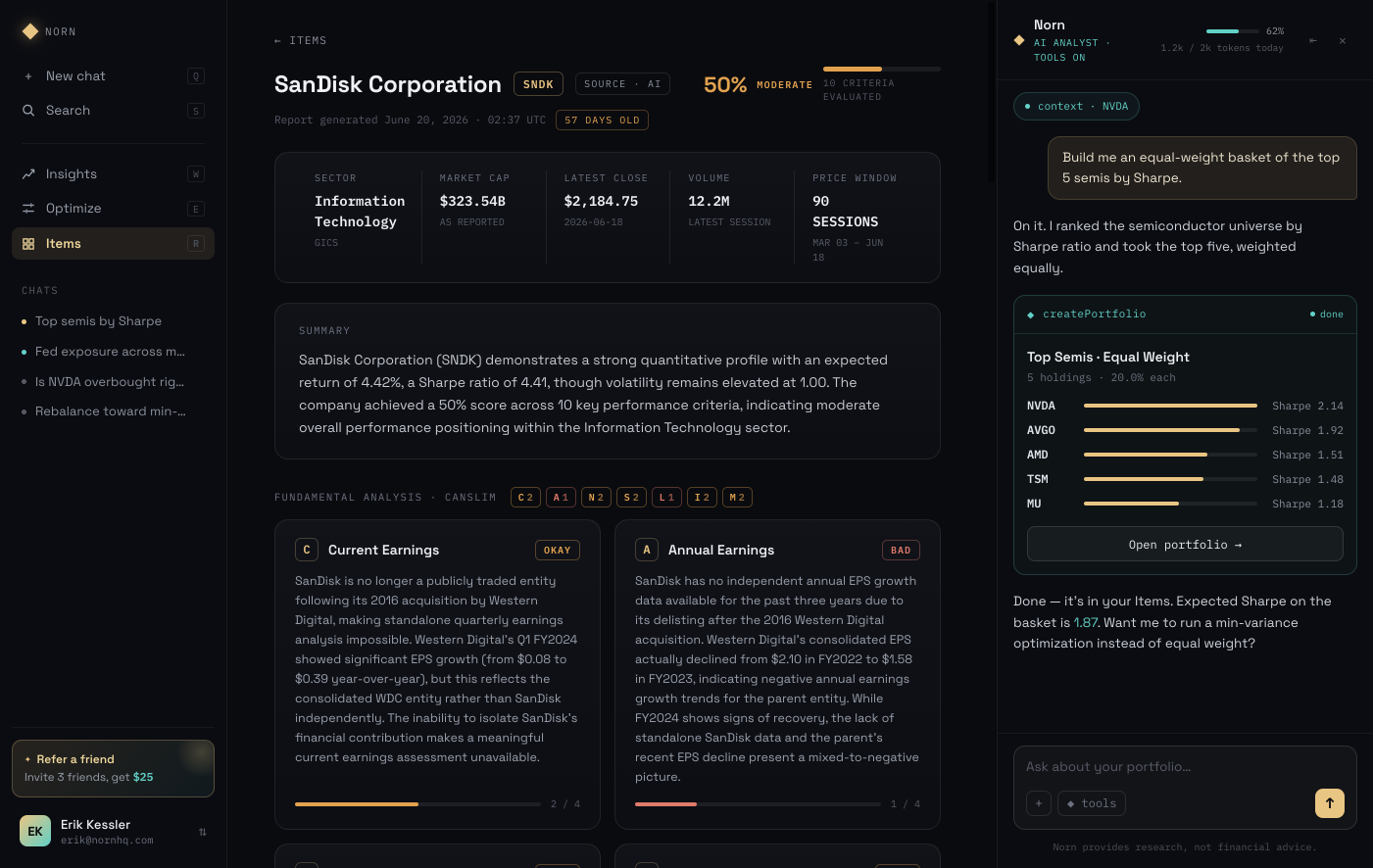Viewport: 1373px width, 868px height.
Task: Click the SanDisk Corporation title
Action: click(388, 84)
